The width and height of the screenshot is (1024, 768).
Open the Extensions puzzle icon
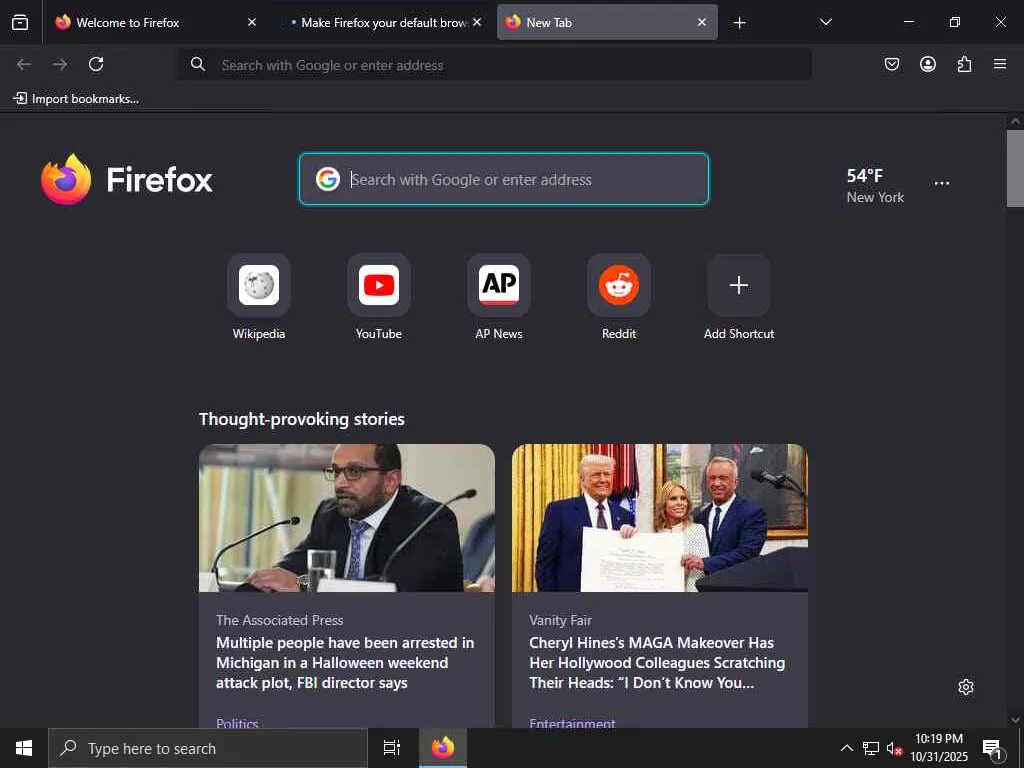coord(964,64)
